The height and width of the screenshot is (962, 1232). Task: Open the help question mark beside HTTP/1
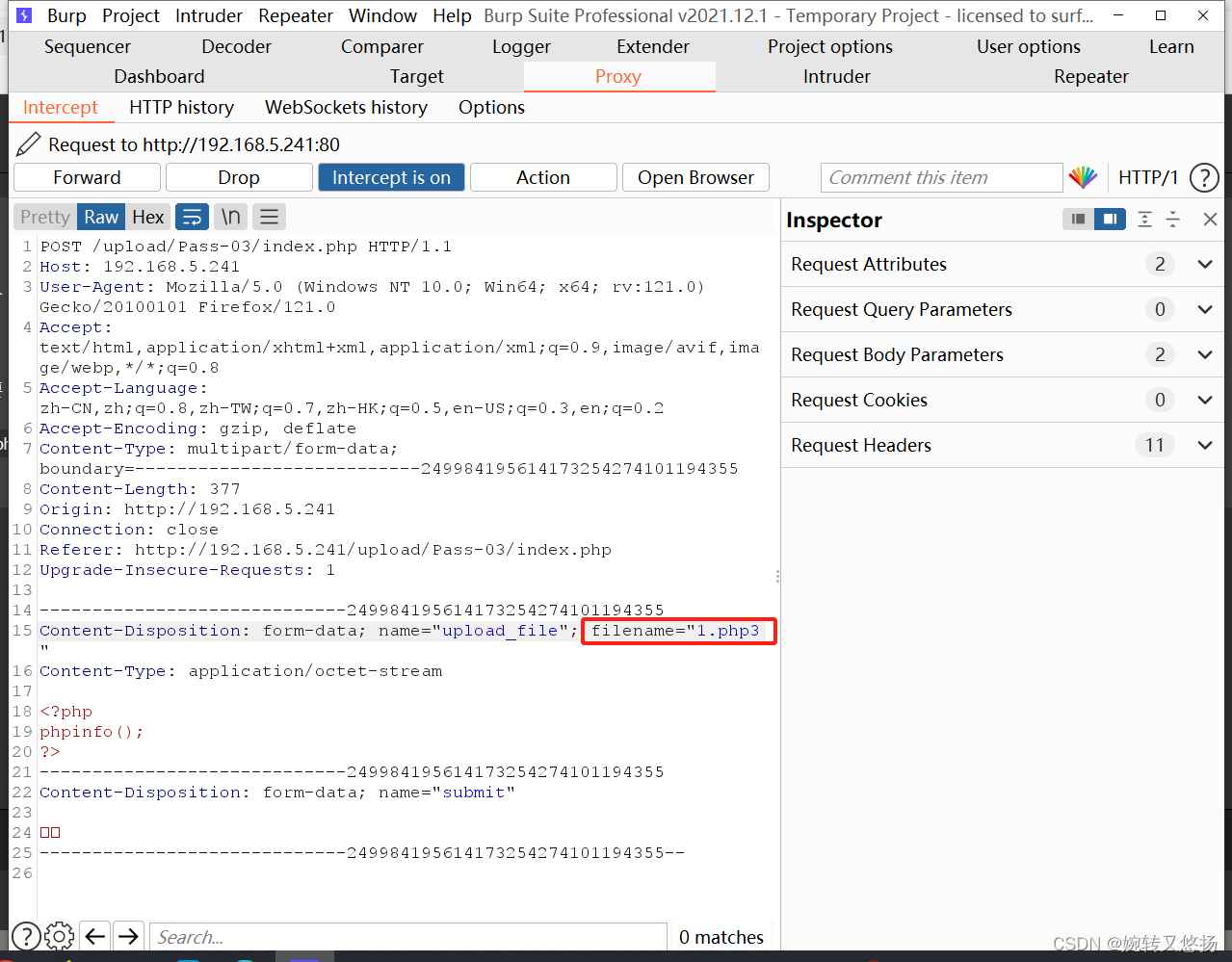pyautogui.click(x=1204, y=177)
